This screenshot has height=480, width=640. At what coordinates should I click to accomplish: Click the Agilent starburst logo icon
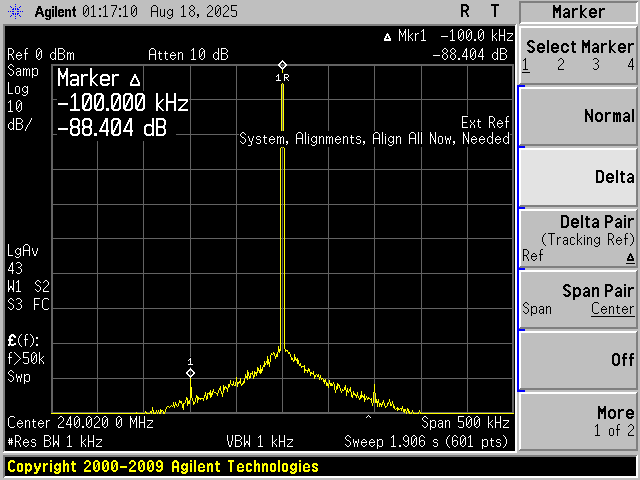(x=16, y=12)
